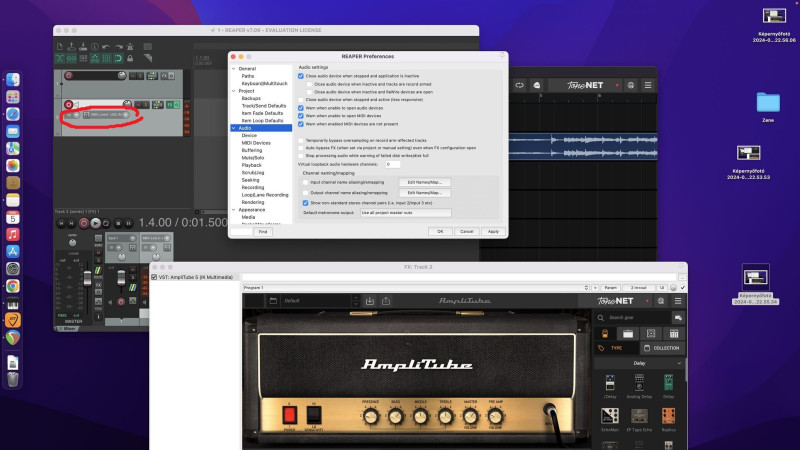Toggle the lock icon in REAPER toolbar
Screen dimensions: 800x450
pyautogui.click(x=130, y=59)
